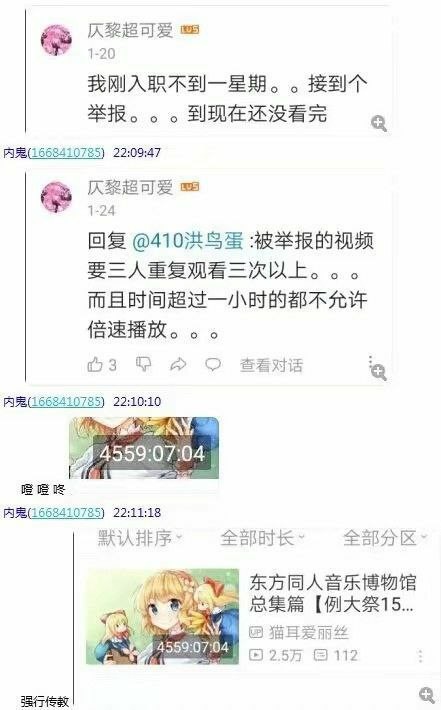
Task: Open the @410洪鸟蛋 user mention
Action: pyautogui.click(x=188, y=240)
